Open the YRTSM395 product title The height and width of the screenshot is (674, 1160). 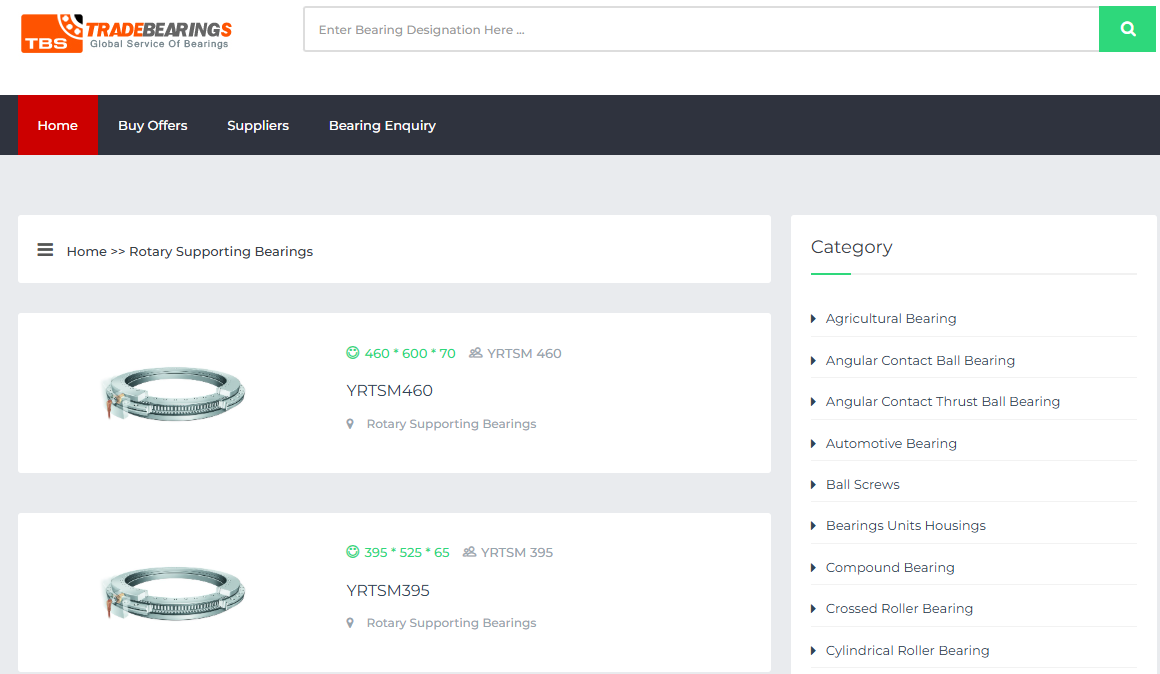[x=388, y=590]
